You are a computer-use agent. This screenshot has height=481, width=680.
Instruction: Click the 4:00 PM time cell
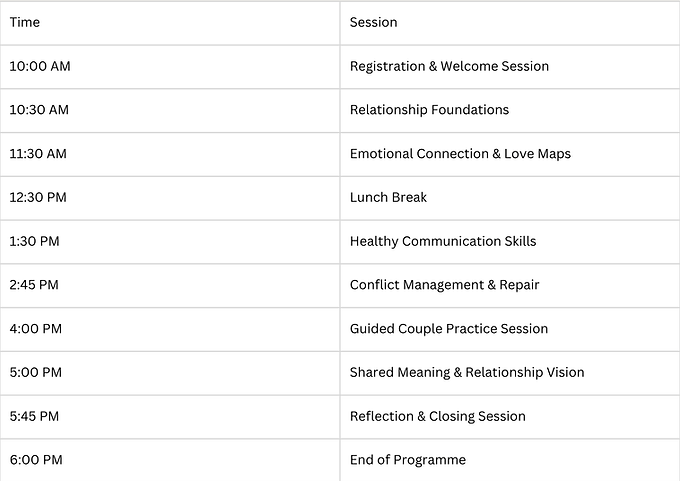(170, 329)
